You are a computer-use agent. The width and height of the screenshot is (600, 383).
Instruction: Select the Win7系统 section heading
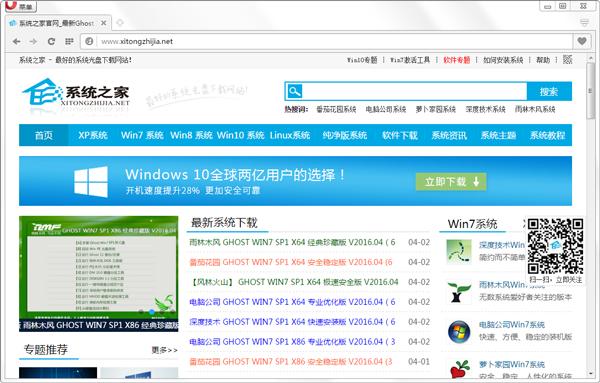473,224
